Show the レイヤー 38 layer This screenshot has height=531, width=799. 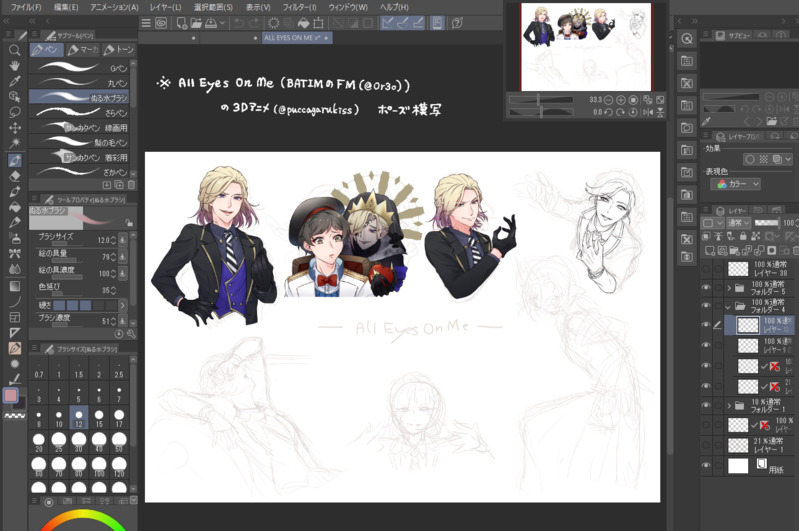[706, 269]
